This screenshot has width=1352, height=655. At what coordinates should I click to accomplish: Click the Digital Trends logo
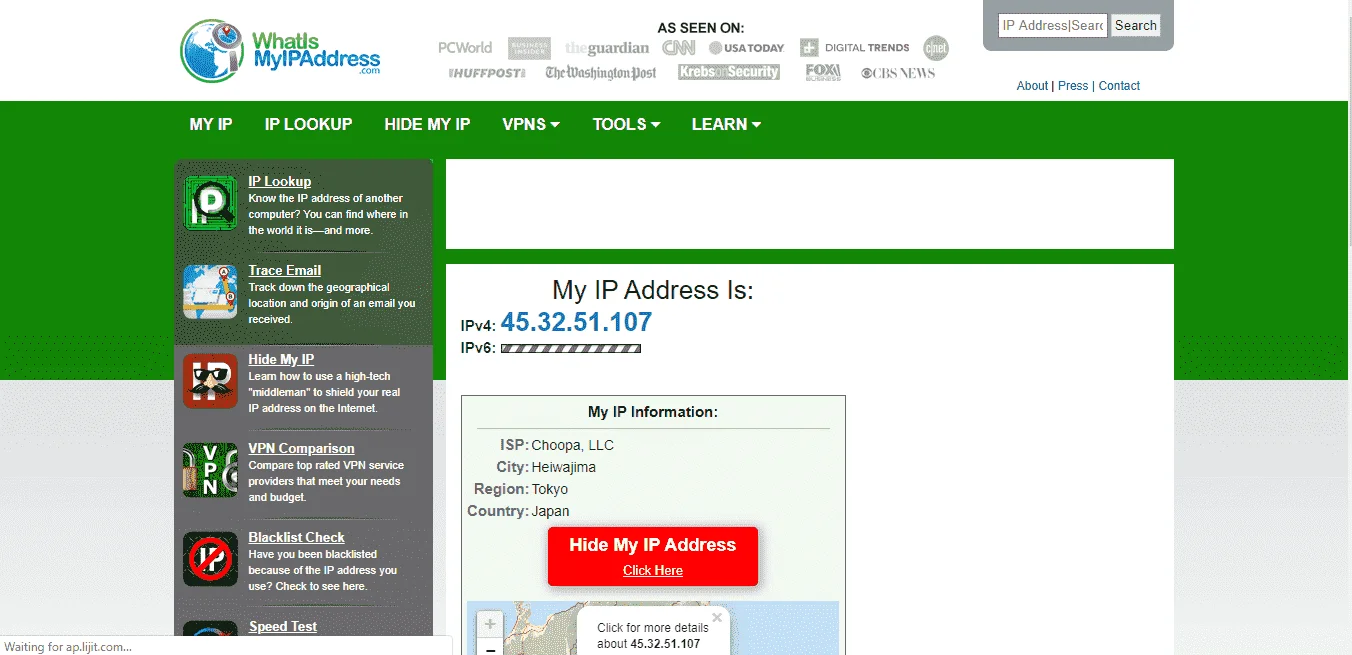coord(855,47)
